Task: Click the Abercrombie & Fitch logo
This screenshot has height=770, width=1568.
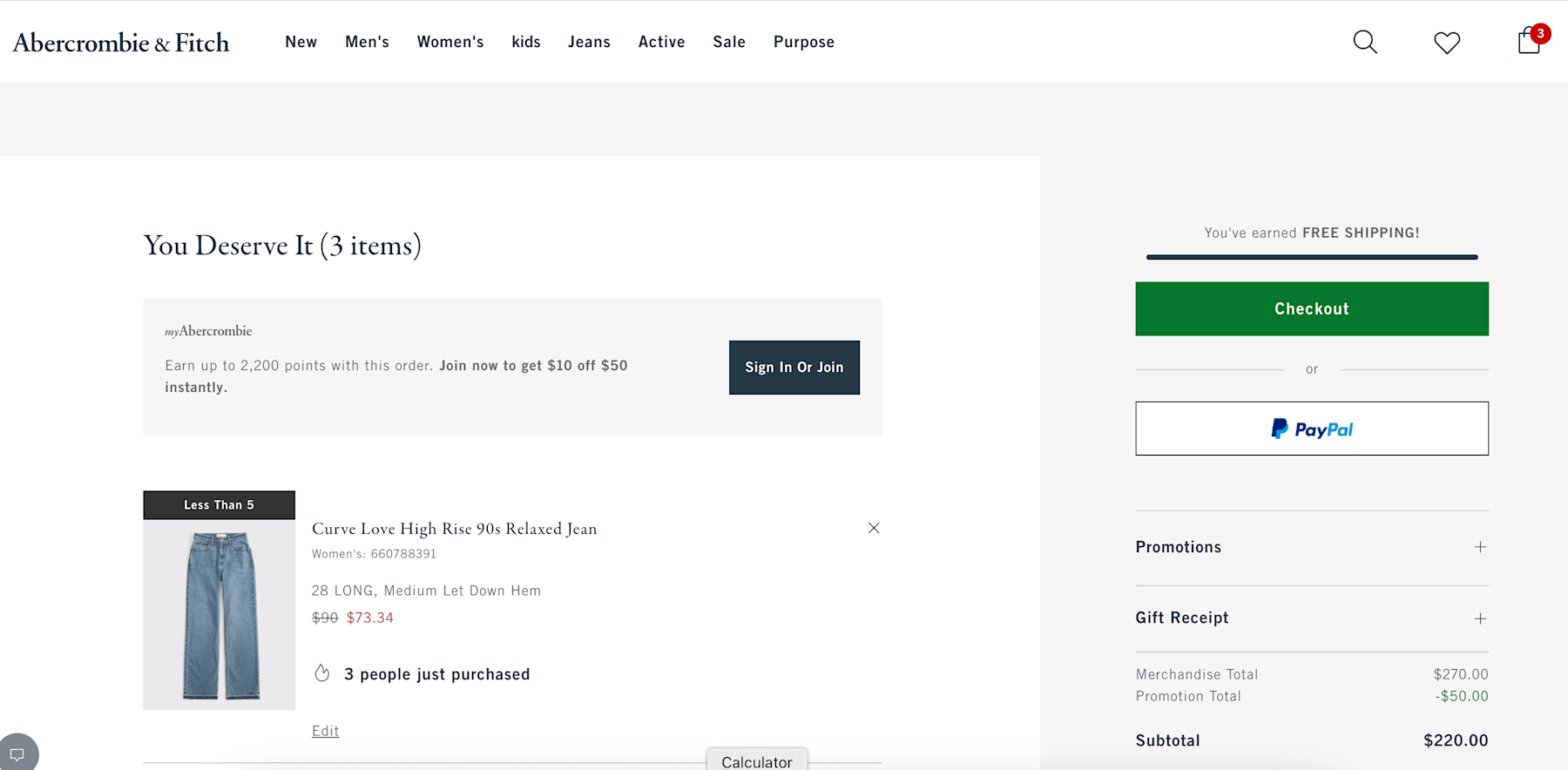Action: (121, 43)
